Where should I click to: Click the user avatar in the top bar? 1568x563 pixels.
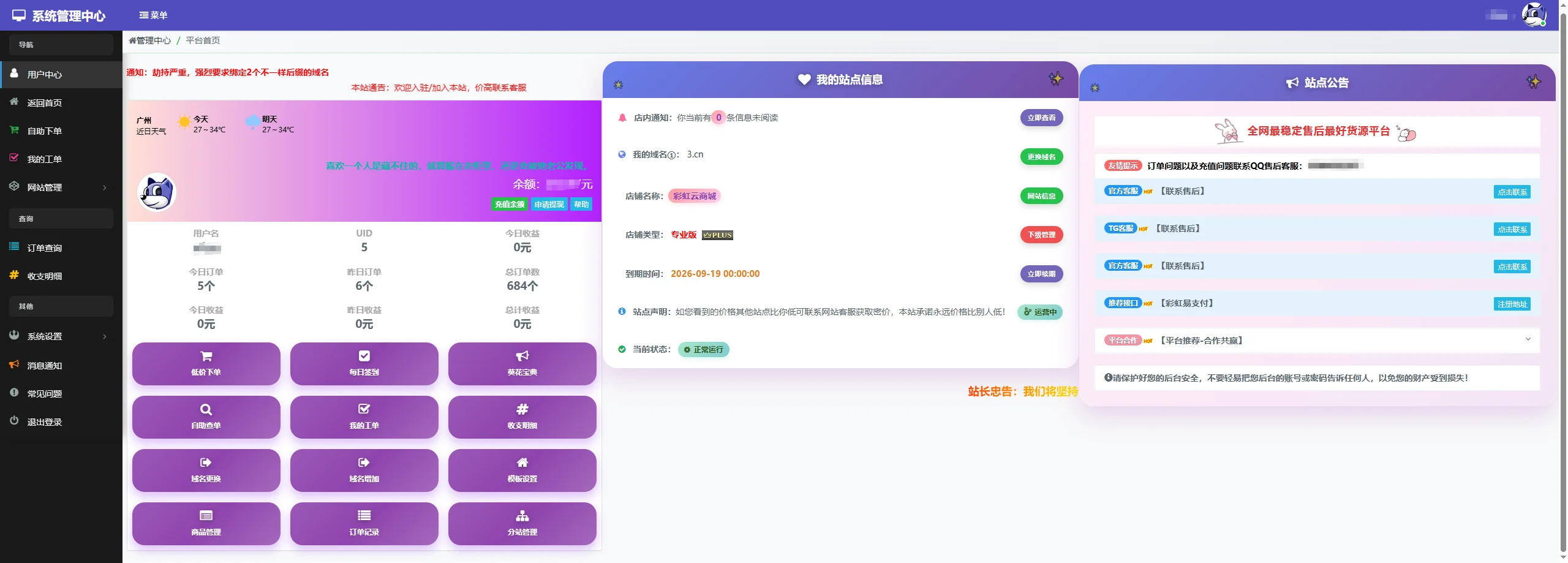[1534, 15]
